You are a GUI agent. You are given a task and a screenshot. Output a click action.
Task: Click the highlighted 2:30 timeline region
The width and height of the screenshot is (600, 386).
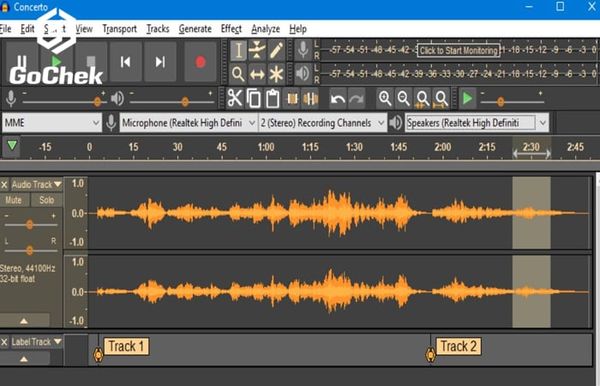tap(532, 148)
